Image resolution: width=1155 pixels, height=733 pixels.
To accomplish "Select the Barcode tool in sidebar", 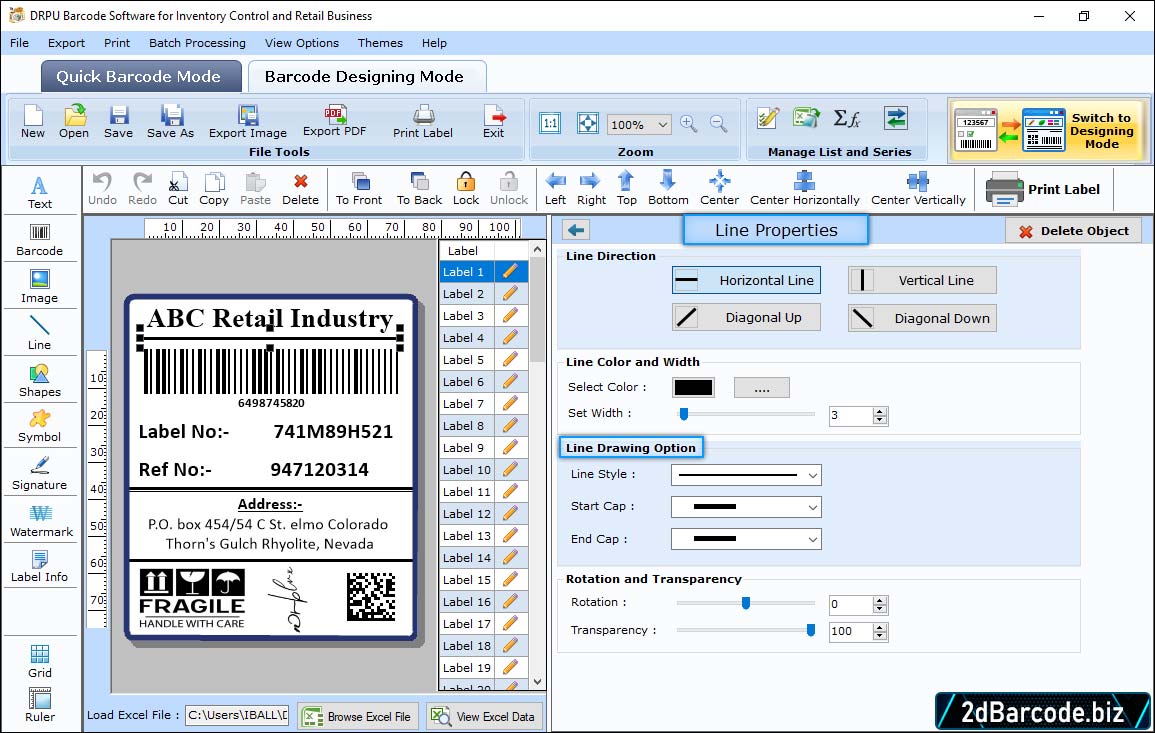I will click(x=40, y=240).
